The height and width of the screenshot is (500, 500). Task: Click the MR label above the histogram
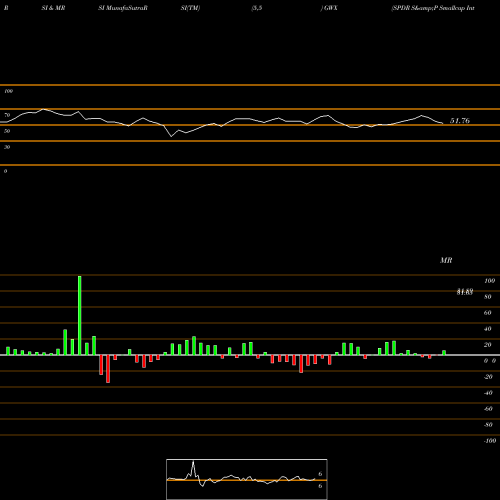coord(446,260)
